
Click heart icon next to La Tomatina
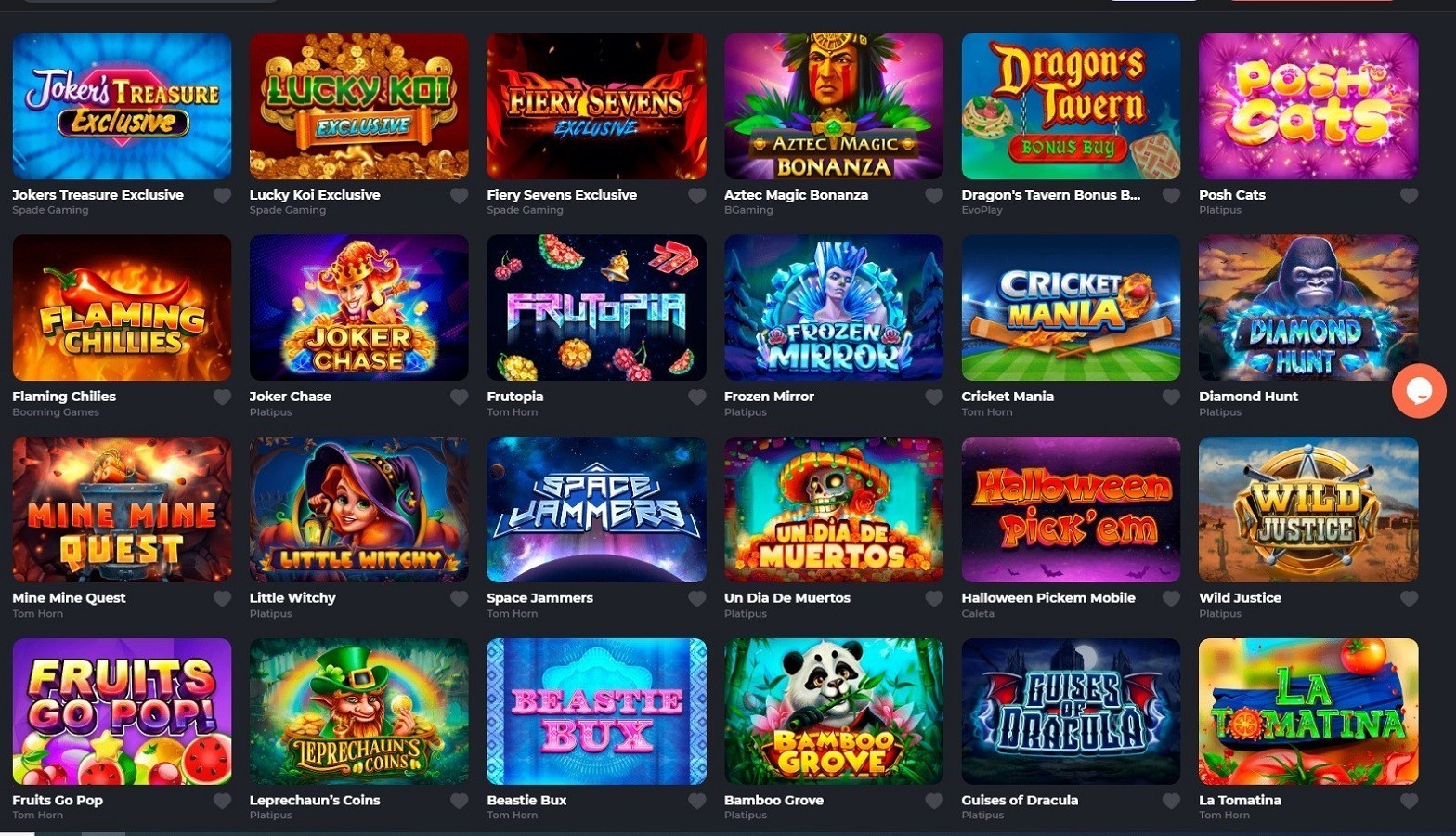(1409, 800)
